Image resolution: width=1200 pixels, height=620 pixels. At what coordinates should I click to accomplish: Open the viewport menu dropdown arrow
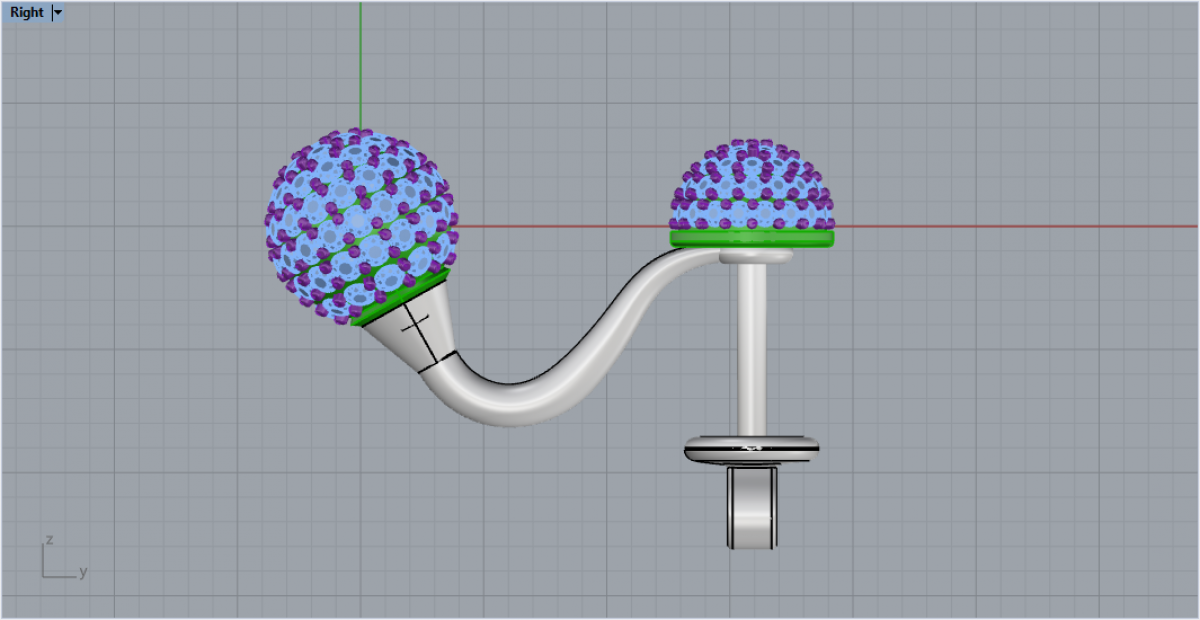[x=57, y=13]
